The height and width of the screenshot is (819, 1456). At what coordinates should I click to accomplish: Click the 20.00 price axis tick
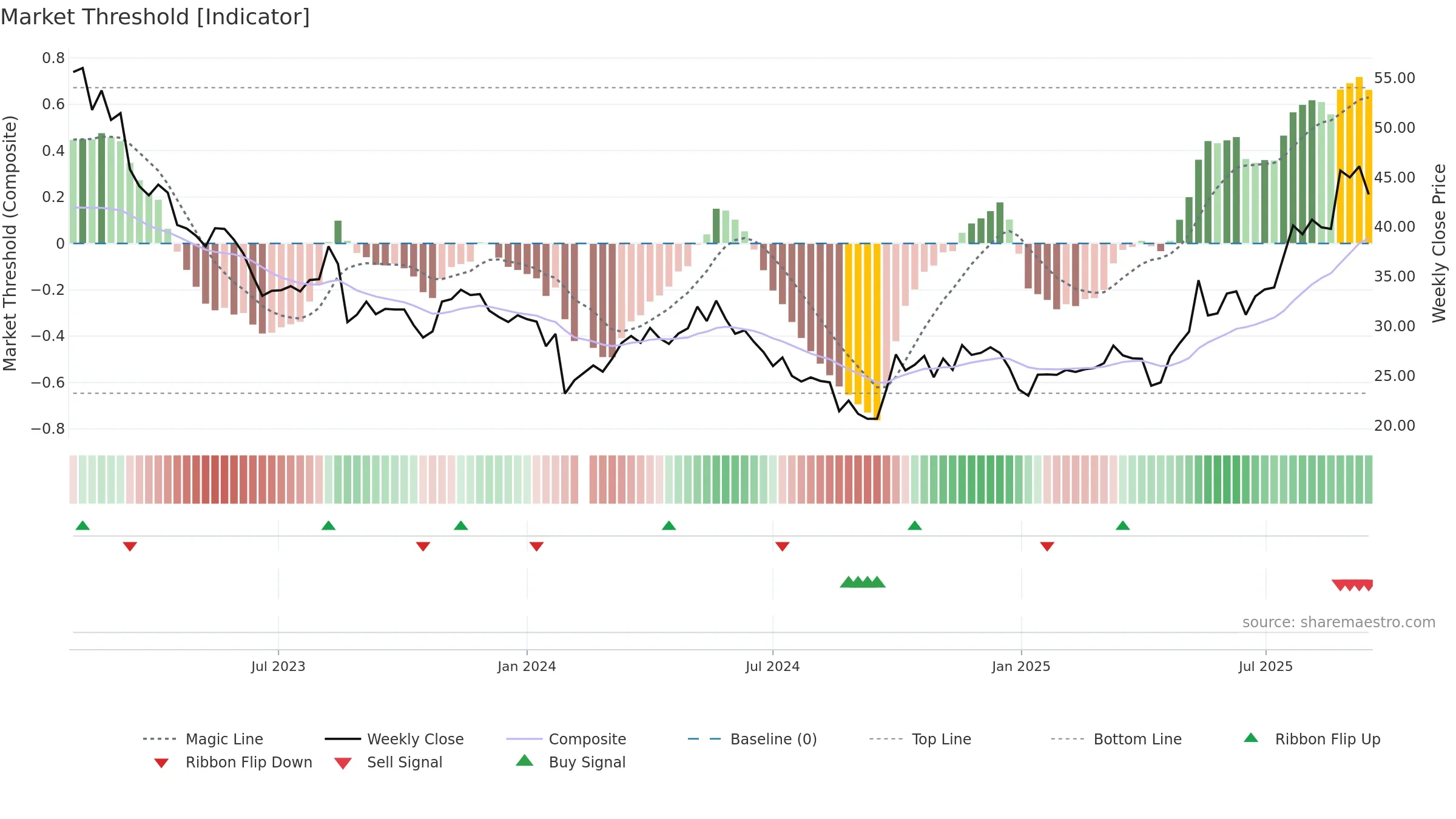(1394, 426)
